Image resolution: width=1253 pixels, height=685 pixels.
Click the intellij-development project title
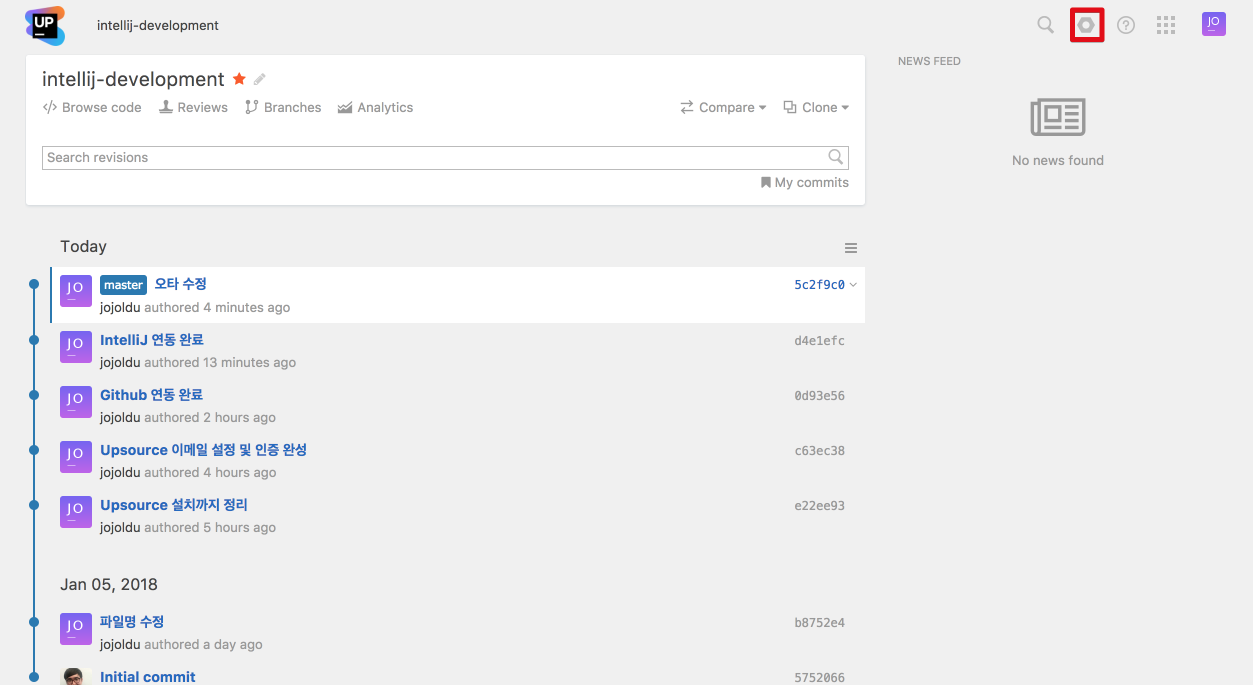pos(133,79)
